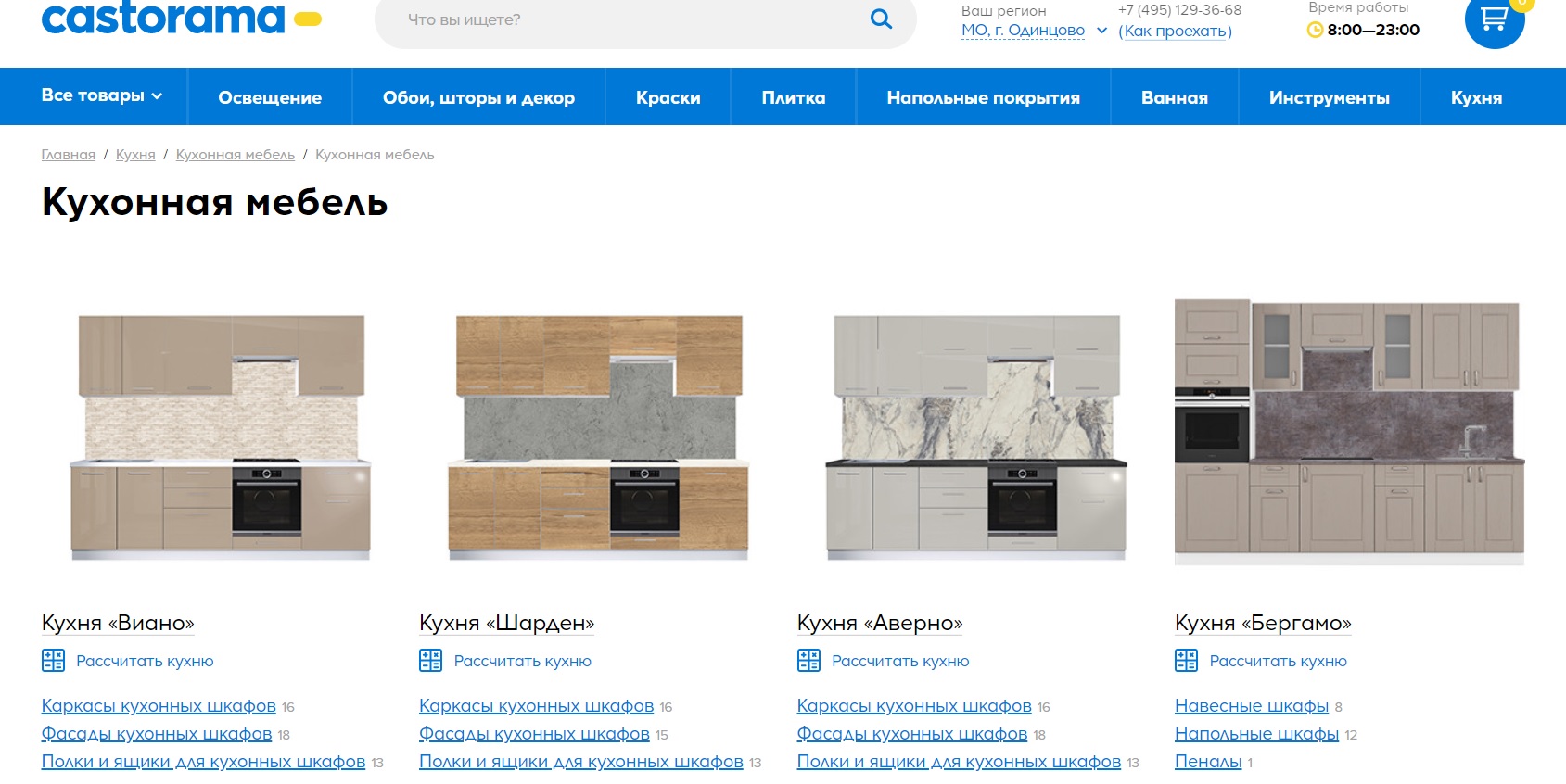Open the Кухня «Шарден» kitchen image
This screenshot has height=784, width=1566.
click(599, 436)
